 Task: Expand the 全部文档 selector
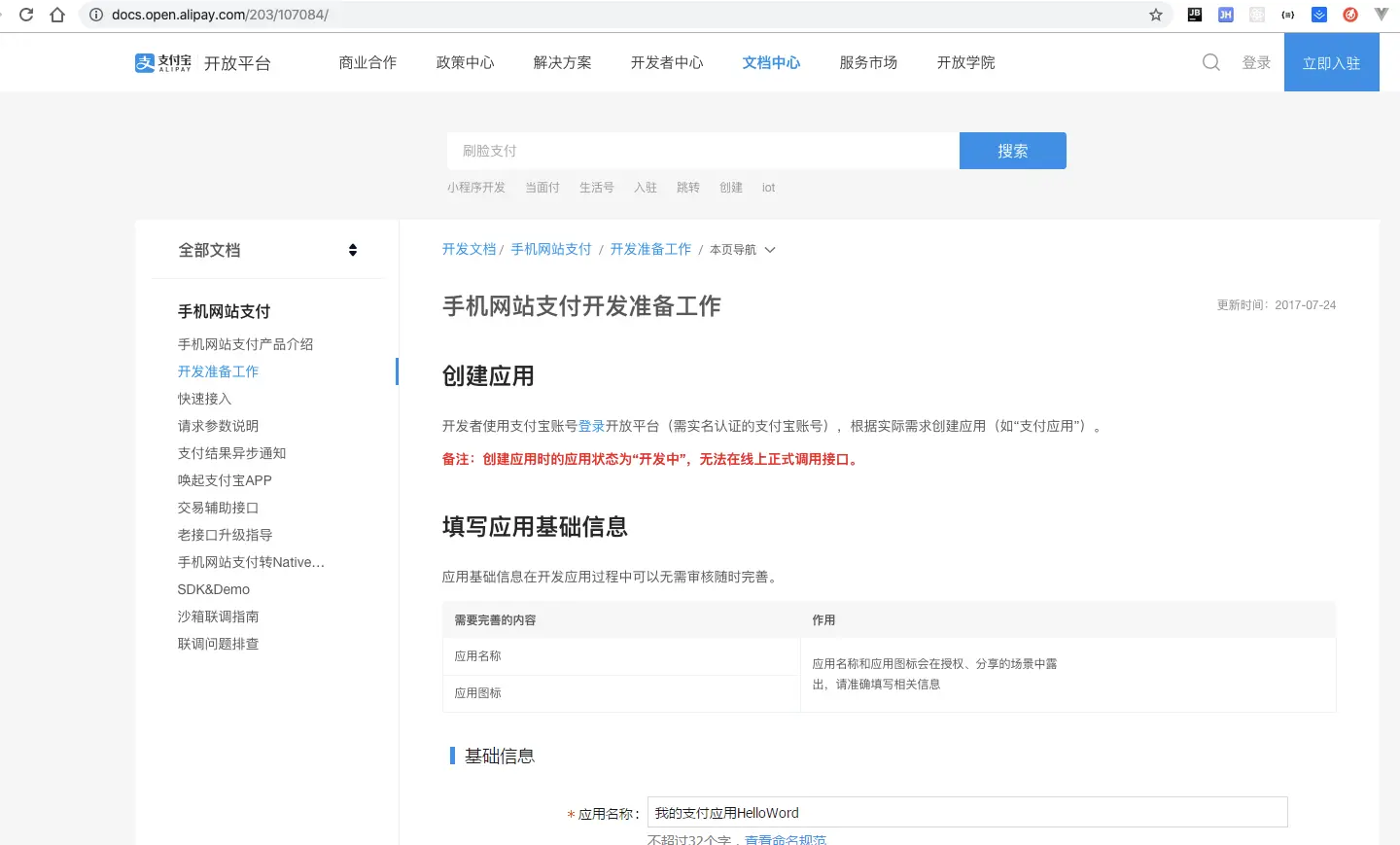pyautogui.click(x=267, y=250)
